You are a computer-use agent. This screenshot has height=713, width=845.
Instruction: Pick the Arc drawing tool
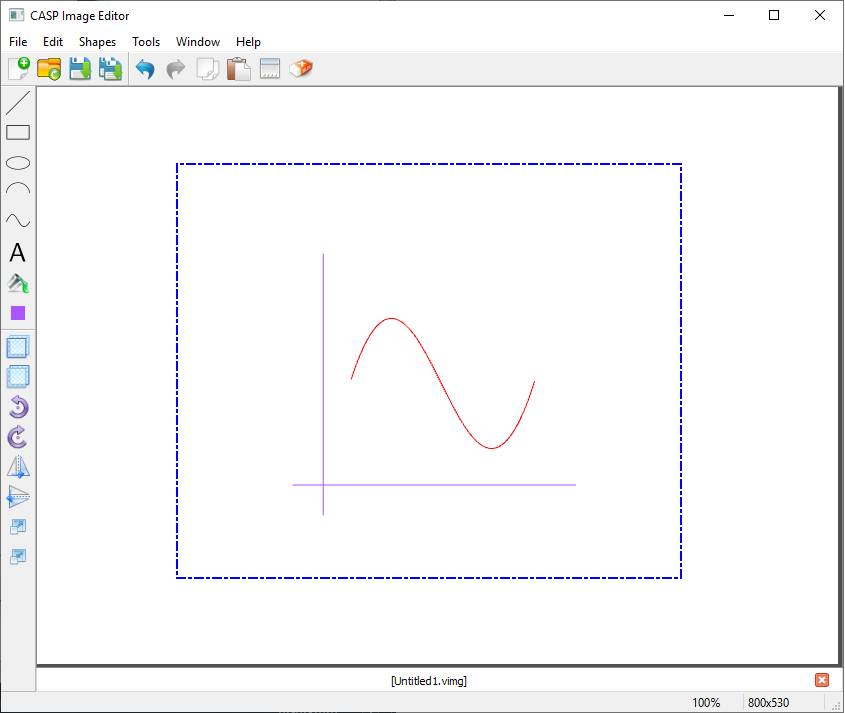coord(18,190)
